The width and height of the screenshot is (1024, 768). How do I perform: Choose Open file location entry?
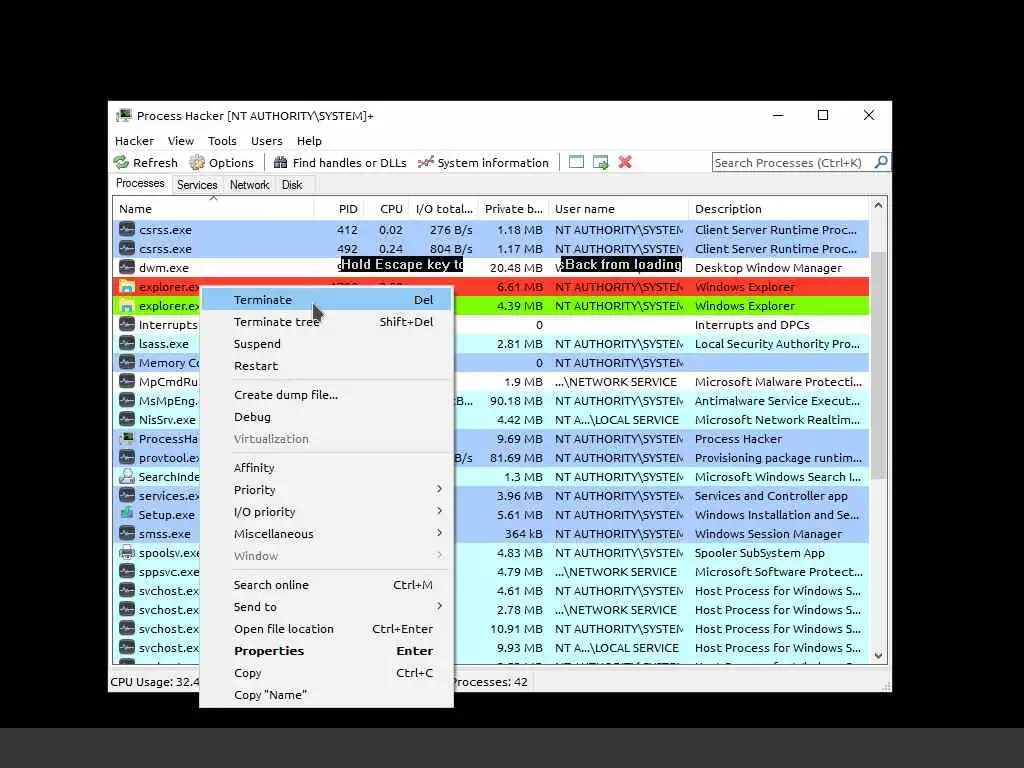pyautogui.click(x=327, y=629)
